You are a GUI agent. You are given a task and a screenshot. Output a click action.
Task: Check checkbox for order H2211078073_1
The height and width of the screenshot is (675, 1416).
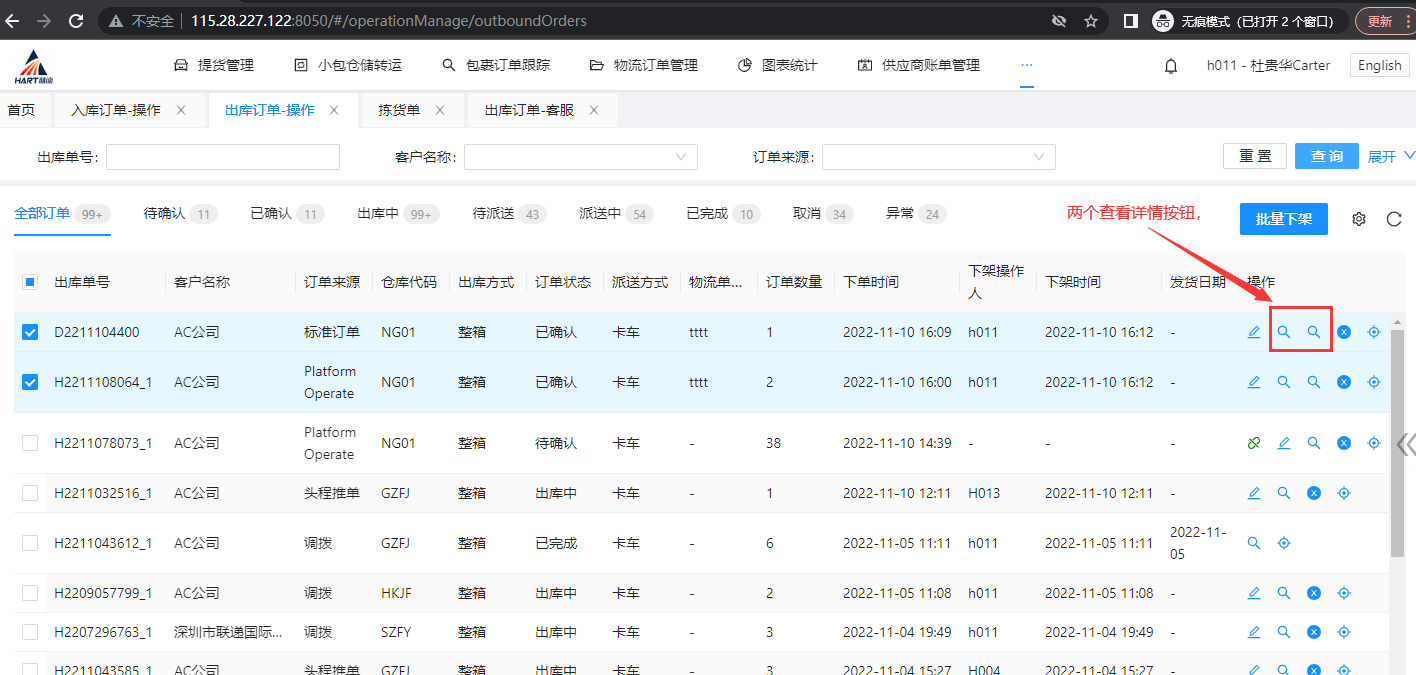[30, 443]
